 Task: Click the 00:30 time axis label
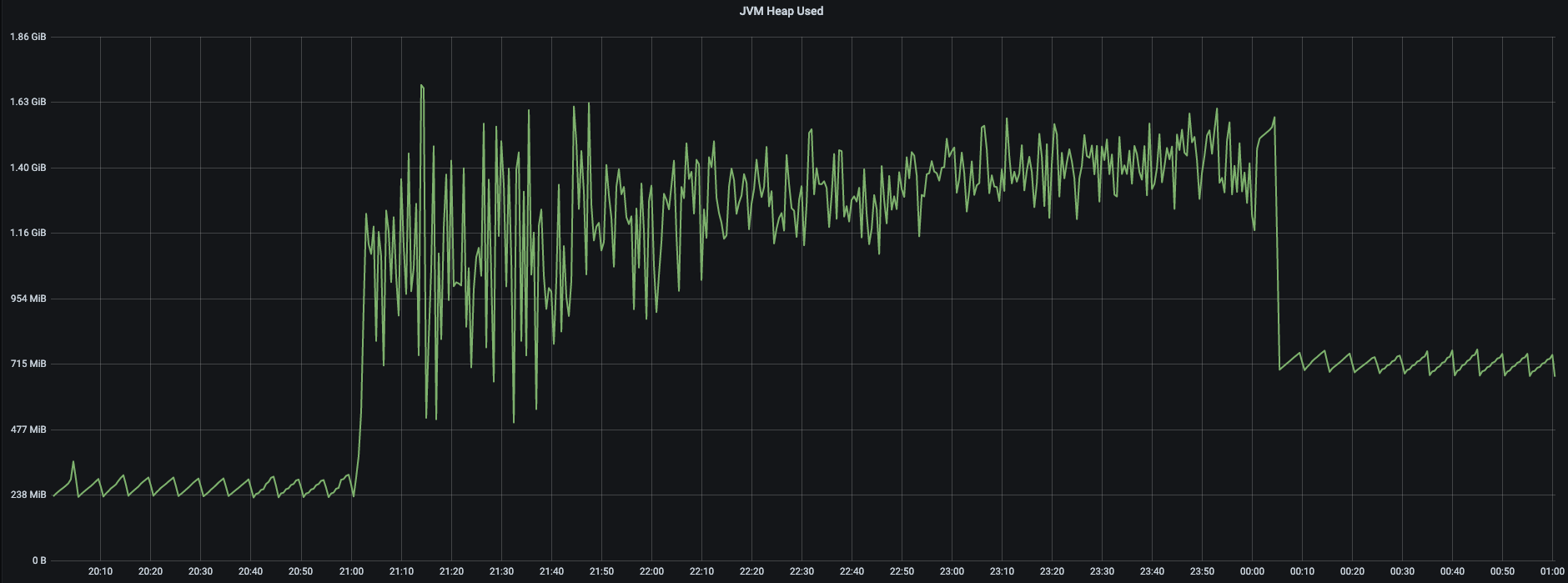[1402, 571]
